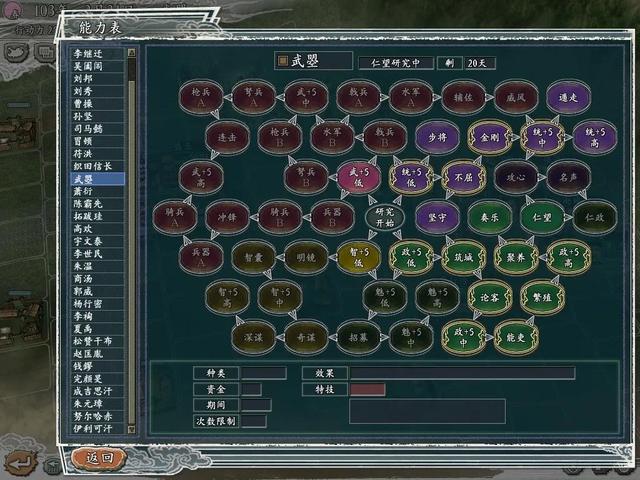Image resolution: width=640 pixels, height=480 pixels.
Task: Choose the 智囊 skill node
Action: click(x=253, y=257)
